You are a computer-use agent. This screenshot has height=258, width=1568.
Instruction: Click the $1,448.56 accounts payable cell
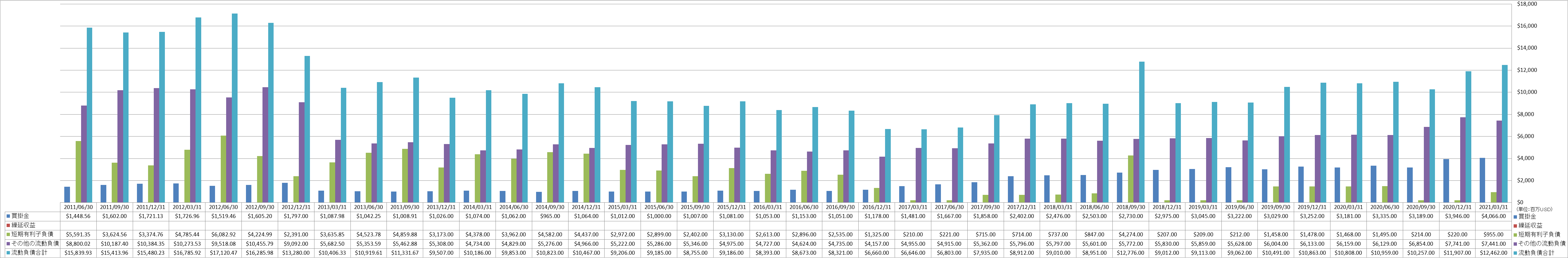tap(79, 216)
